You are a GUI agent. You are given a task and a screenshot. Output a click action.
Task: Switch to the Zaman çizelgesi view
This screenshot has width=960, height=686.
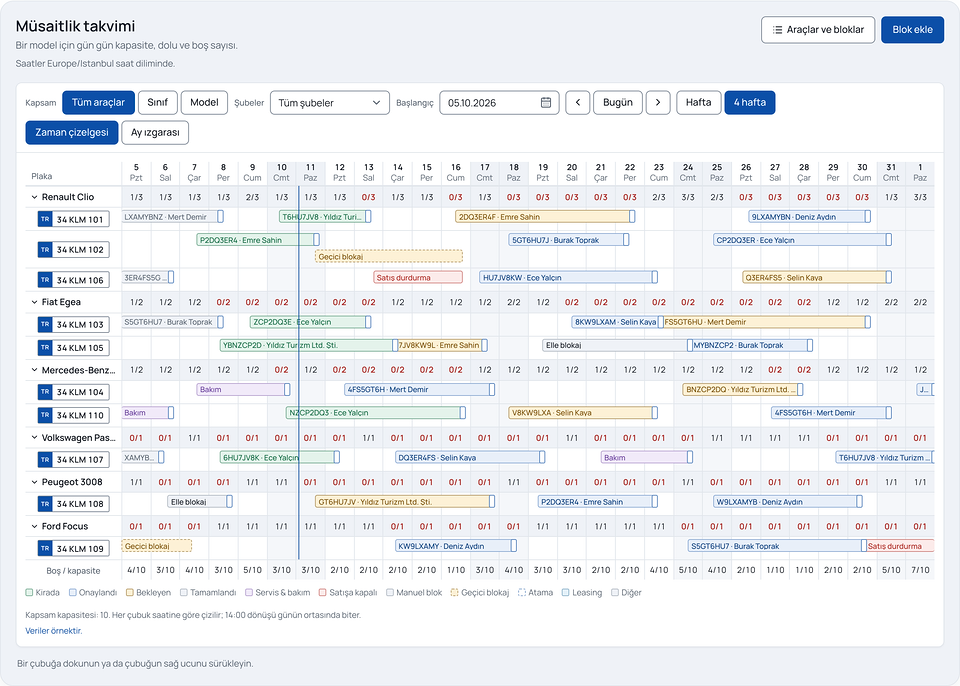(x=72, y=132)
